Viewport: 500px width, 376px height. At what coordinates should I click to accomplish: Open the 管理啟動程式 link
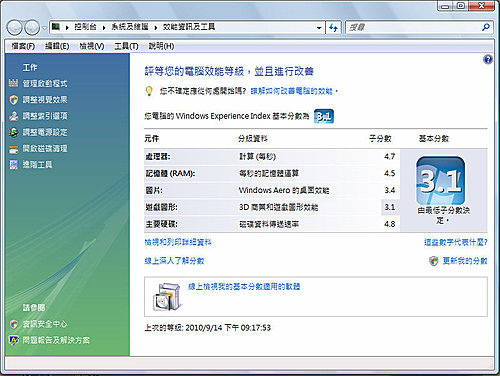(x=45, y=83)
